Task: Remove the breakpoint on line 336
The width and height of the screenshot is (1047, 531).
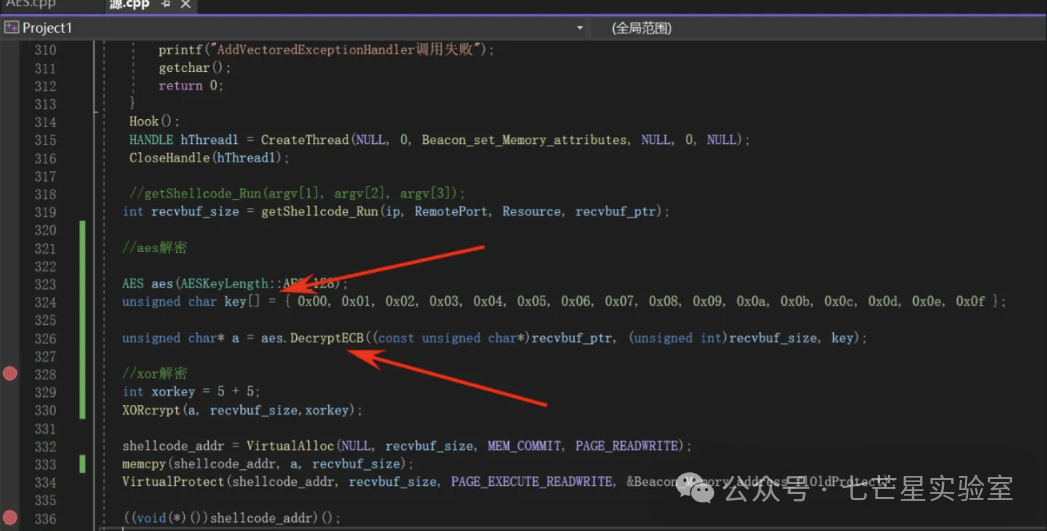Action: coord(10,517)
